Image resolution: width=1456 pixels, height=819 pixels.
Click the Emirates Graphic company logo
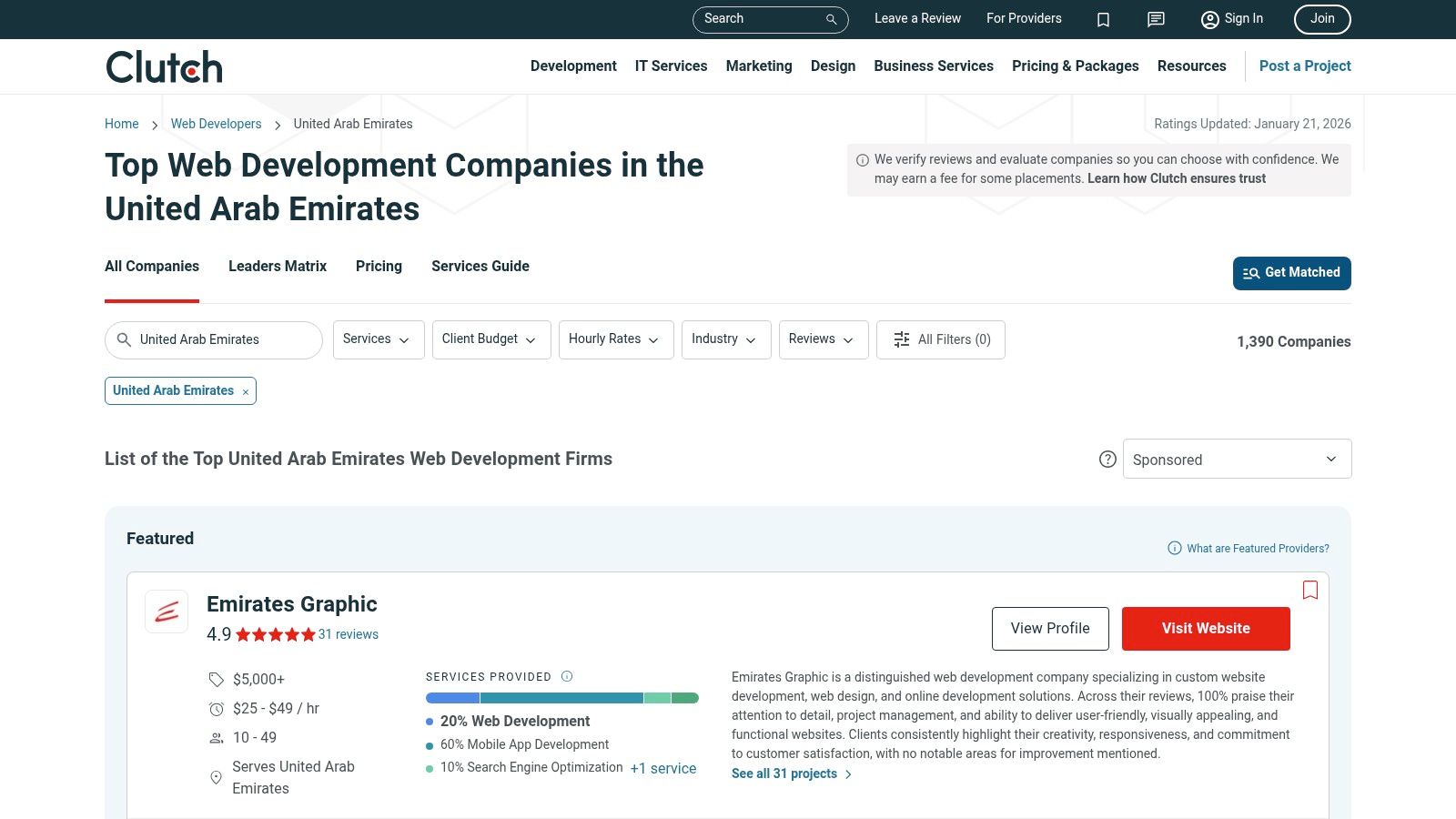[167, 612]
